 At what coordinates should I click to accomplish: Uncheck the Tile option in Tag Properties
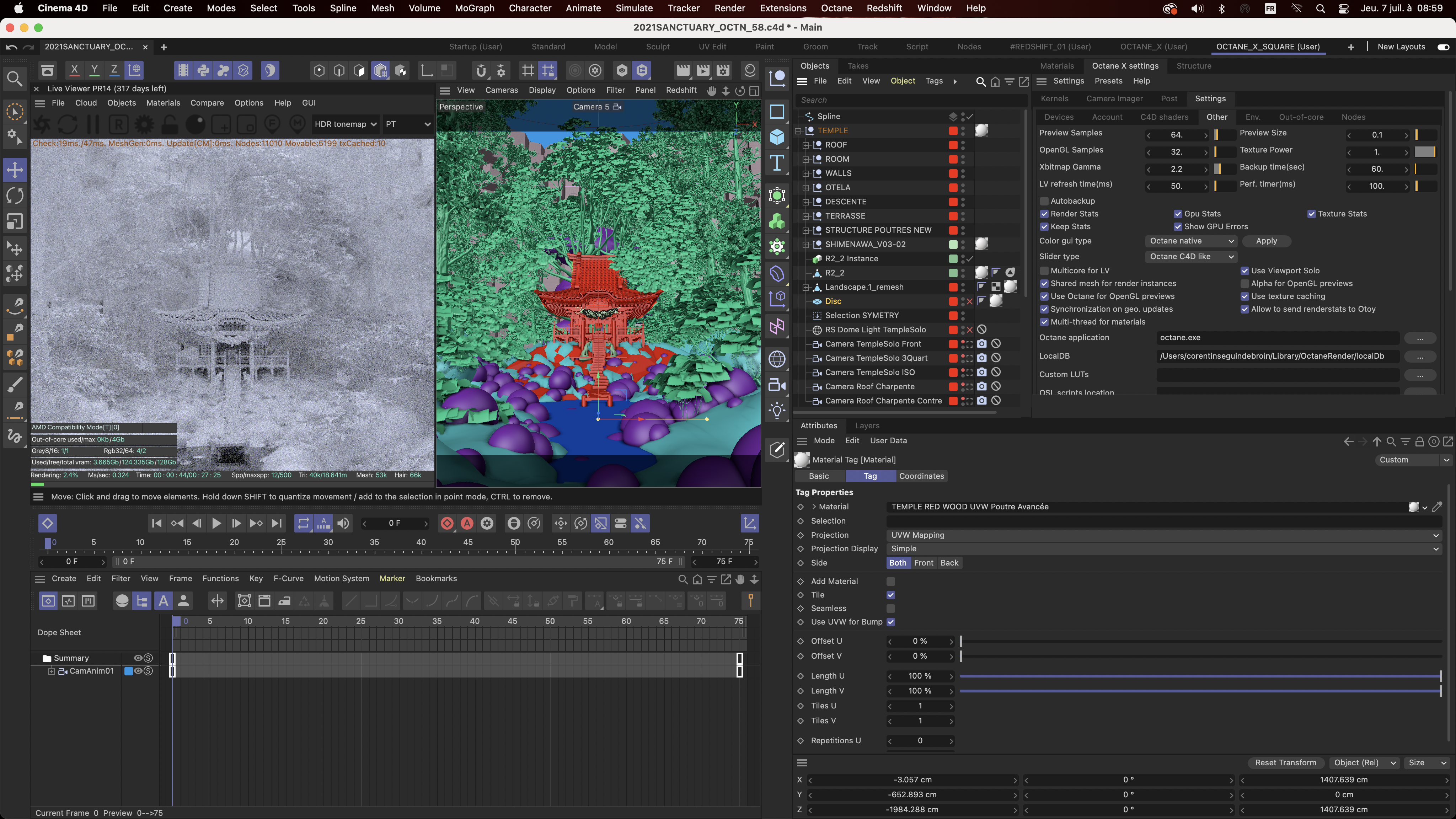[891, 595]
